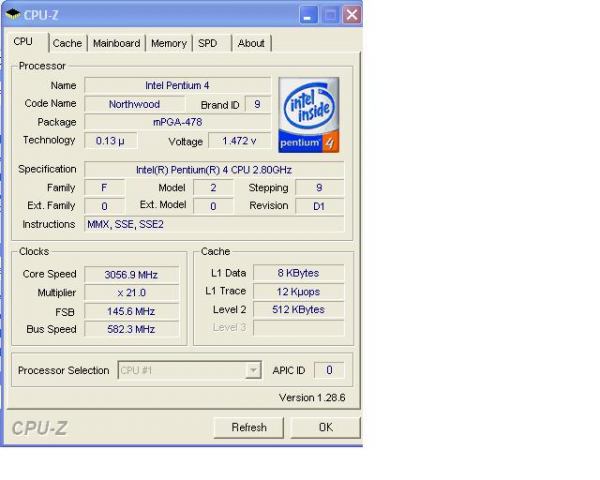Click the 'Processor Selection' label
The height and width of the screenshot is (480, 600).
pos(64,371)
